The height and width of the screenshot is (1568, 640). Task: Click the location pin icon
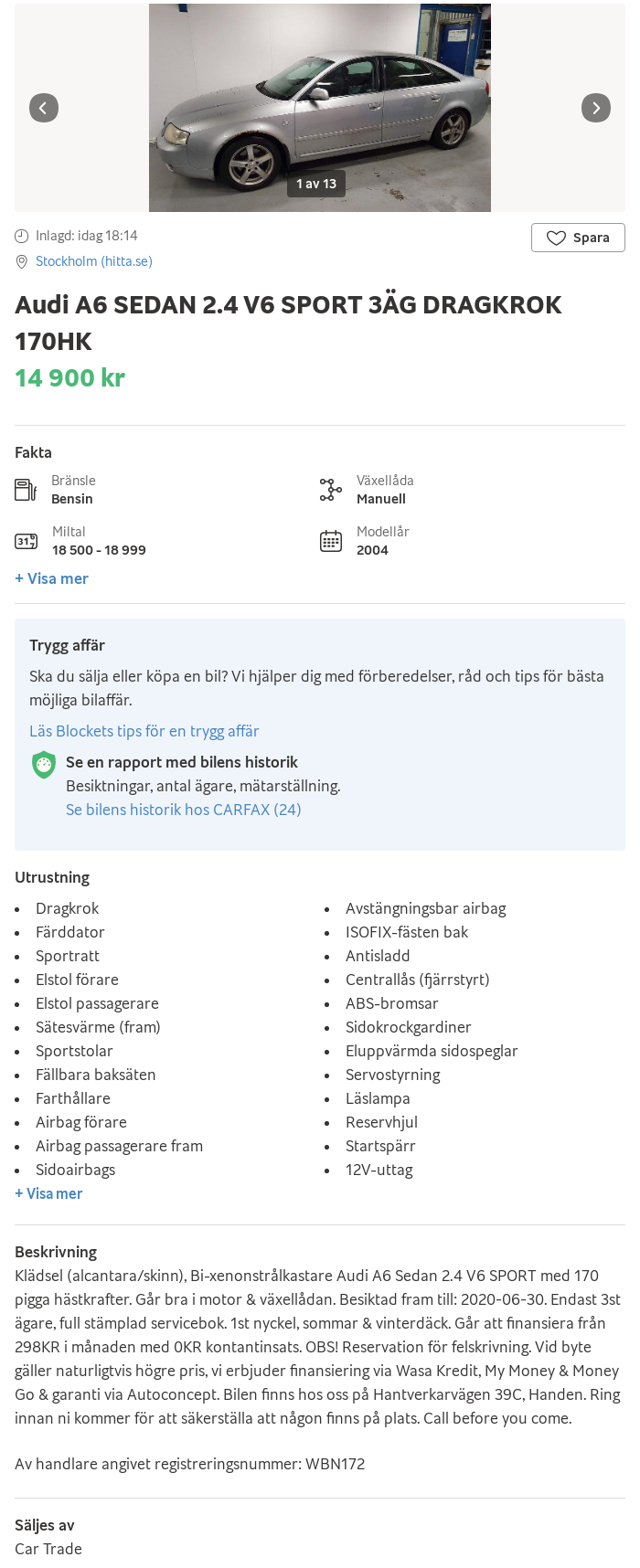[22, 262]
